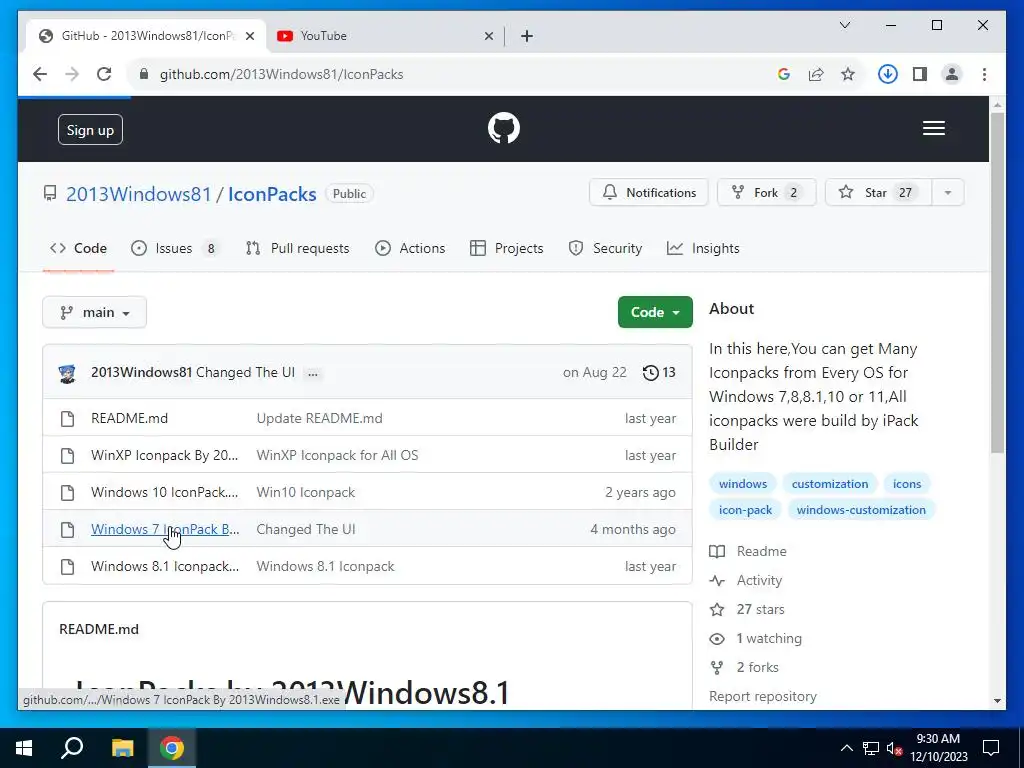Click the address bar URL field
The image size is (1024, 768).
[x=457, y=74]
